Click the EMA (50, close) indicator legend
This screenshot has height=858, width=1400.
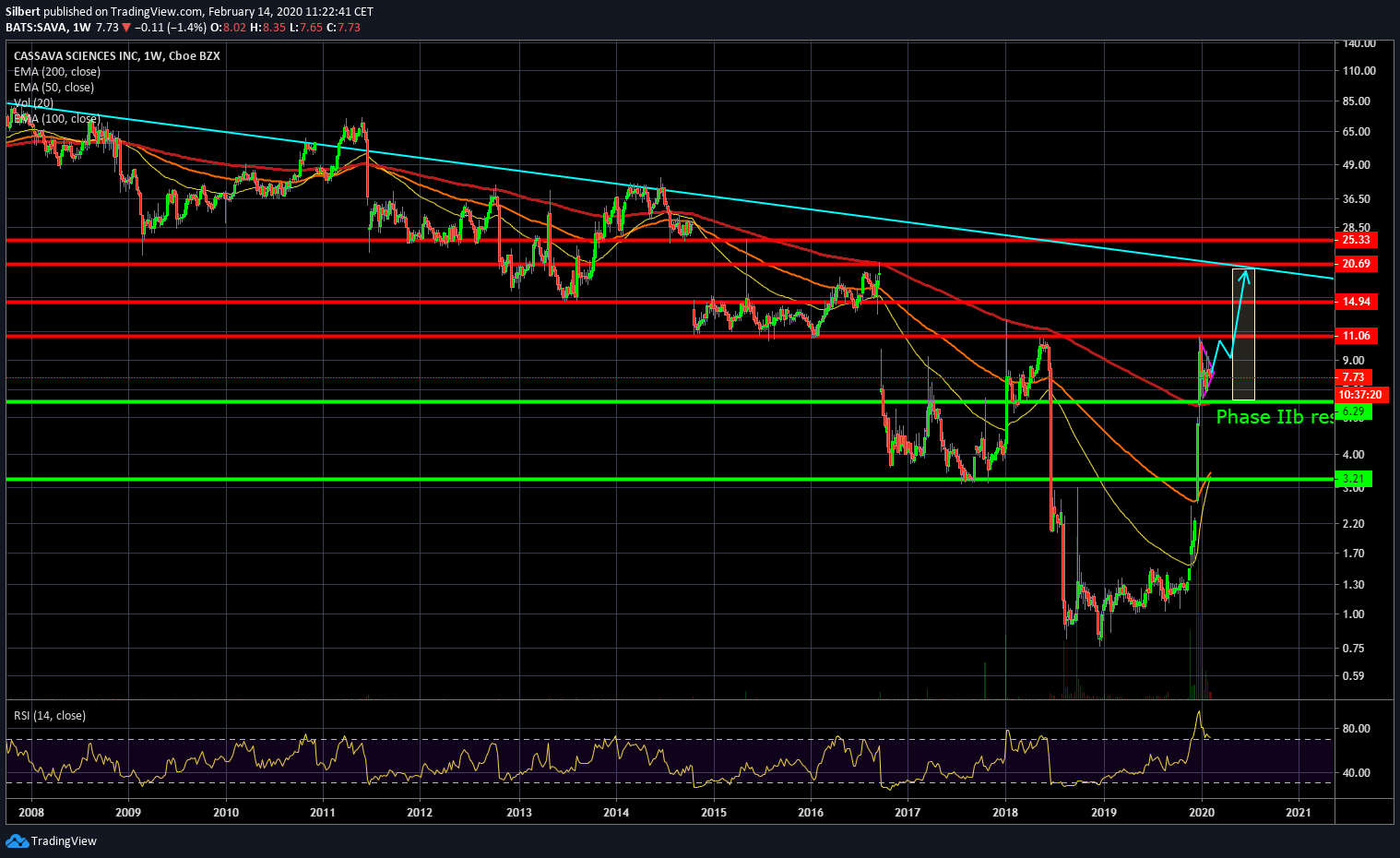coord(53,88)
